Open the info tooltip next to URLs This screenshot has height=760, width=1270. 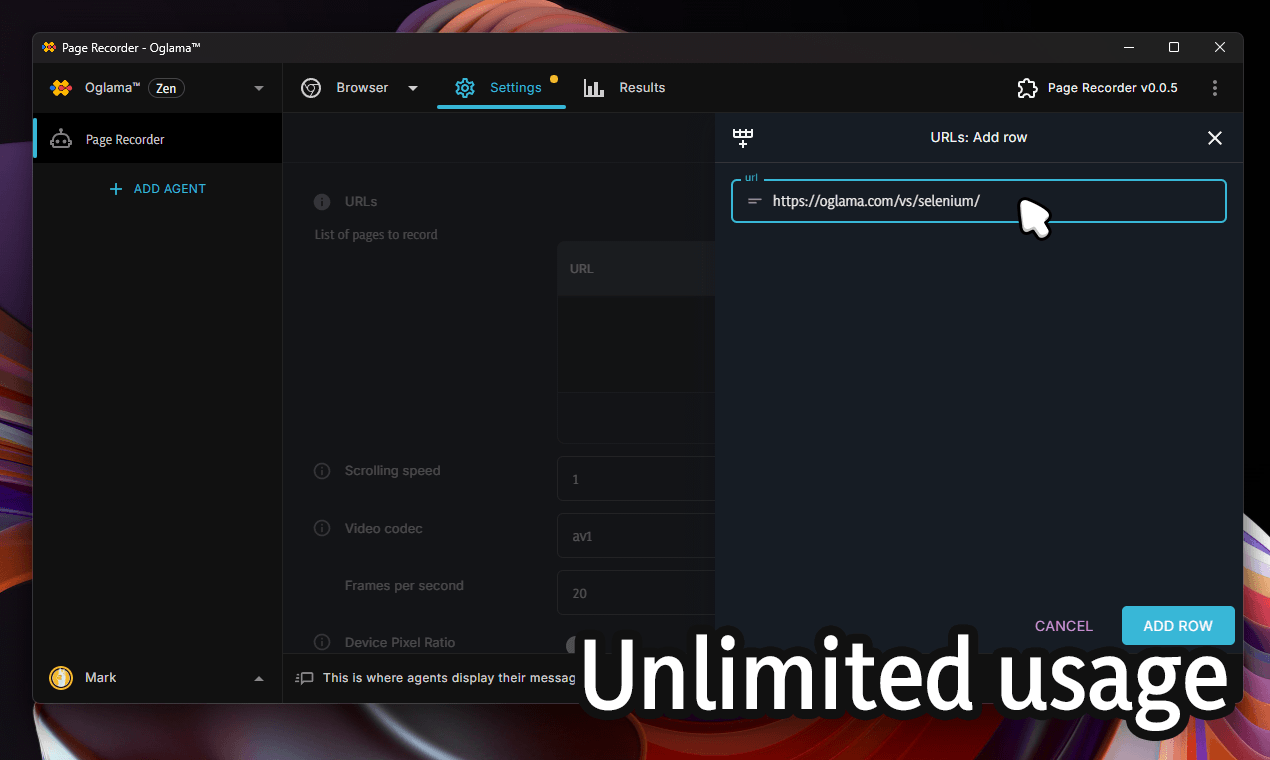tap(321, 201)
